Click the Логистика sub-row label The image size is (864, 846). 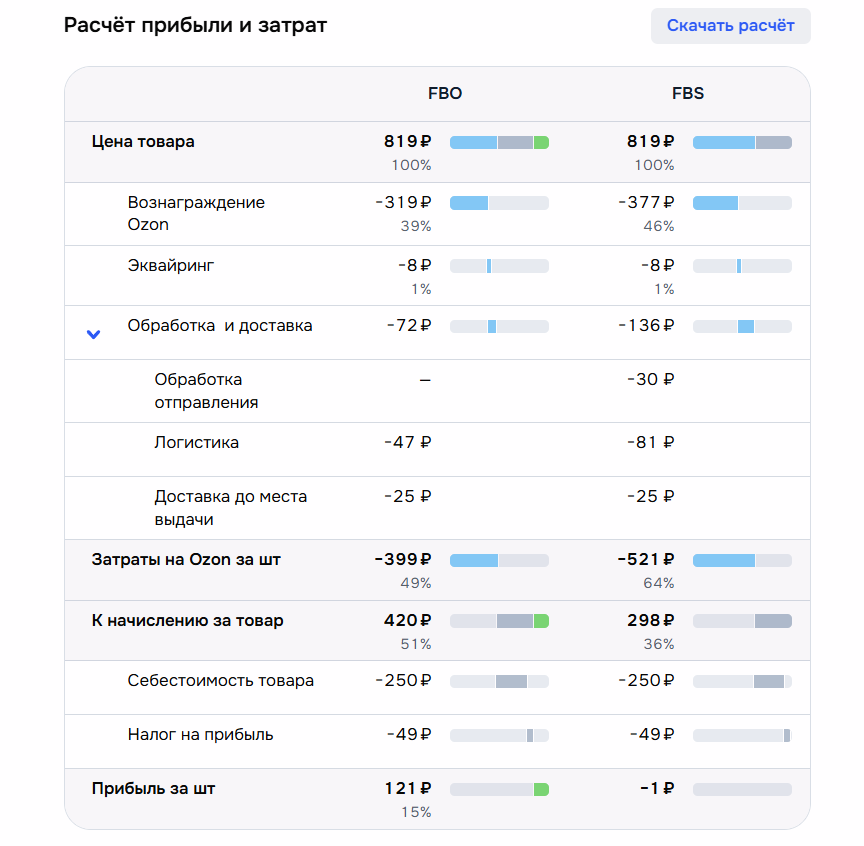[197, 442]
